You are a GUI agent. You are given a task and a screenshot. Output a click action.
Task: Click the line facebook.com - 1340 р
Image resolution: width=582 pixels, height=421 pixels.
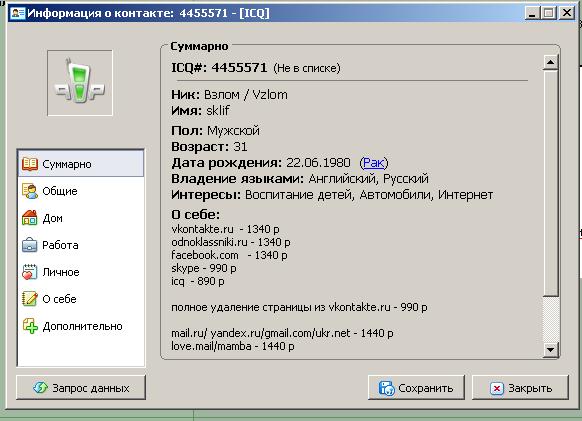pyautogui.click(x=229, y=255)
